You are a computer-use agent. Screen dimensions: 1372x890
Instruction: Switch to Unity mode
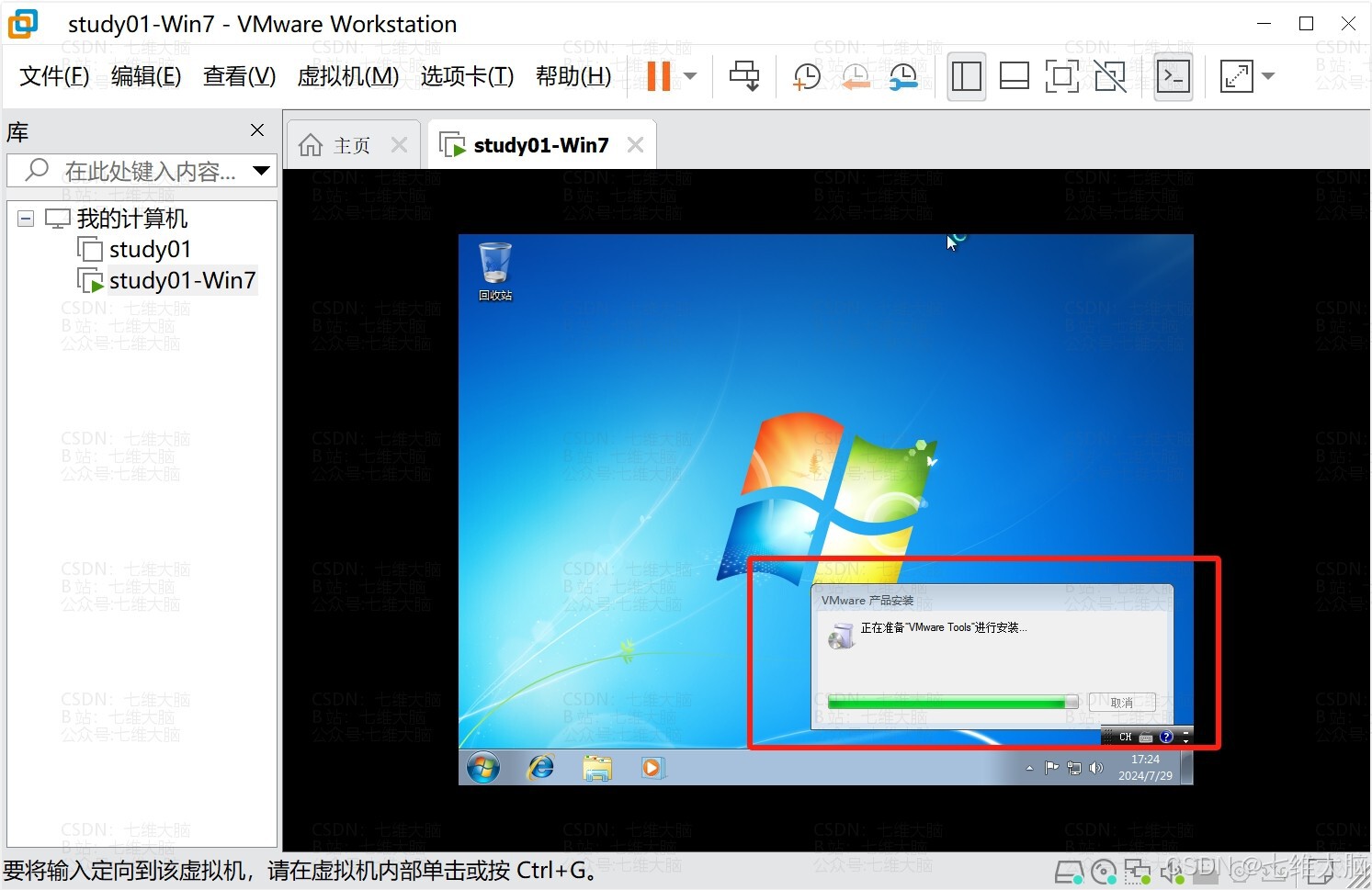pos(1110,76)
